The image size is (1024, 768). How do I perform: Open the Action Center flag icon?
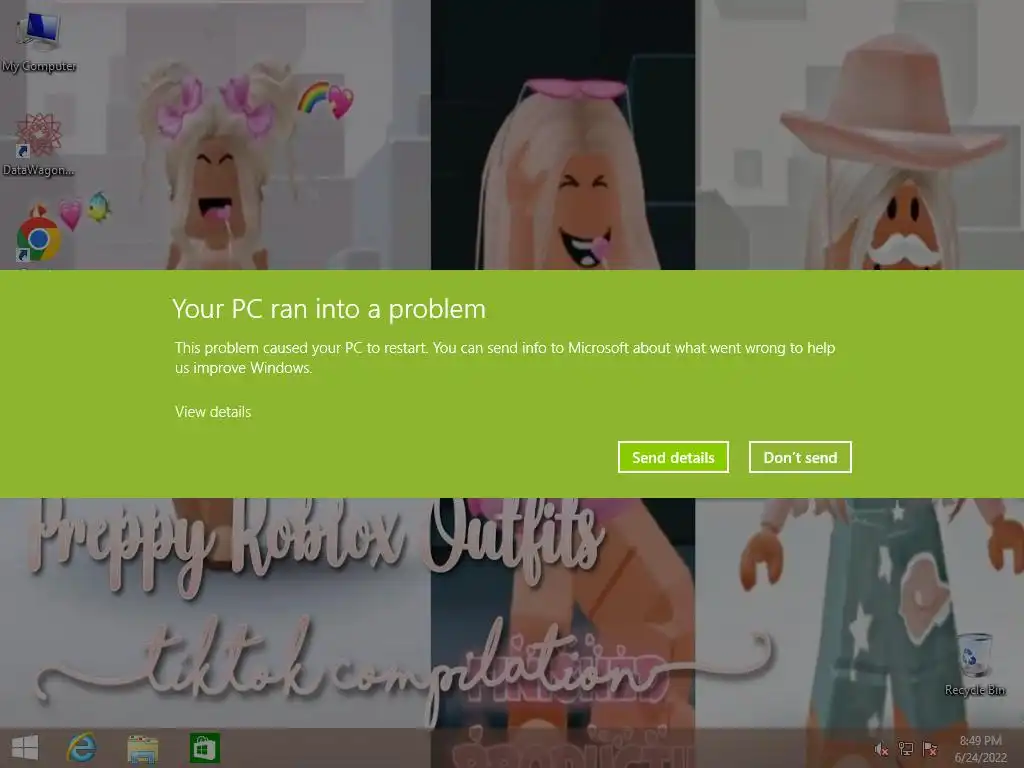point(930,749)
